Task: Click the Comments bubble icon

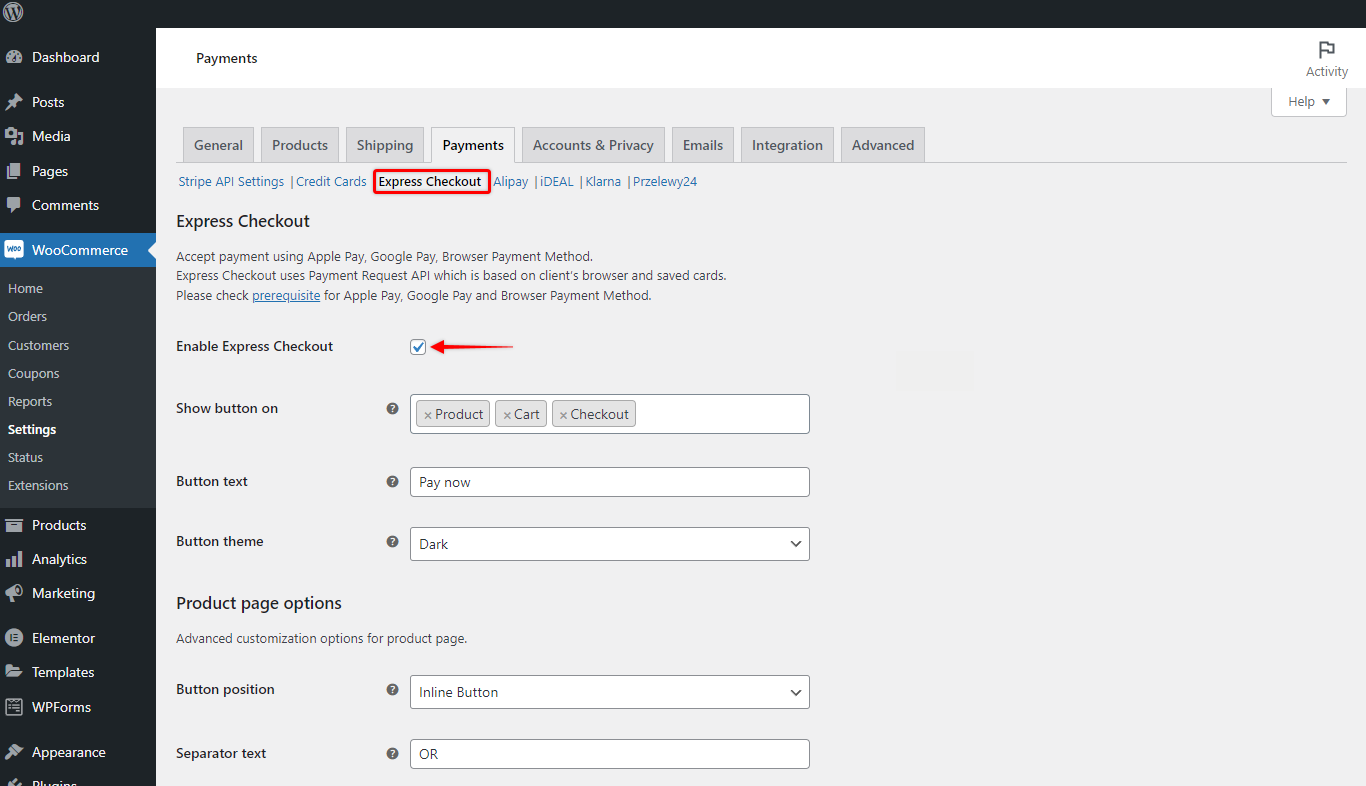Action: click(14, 205)
